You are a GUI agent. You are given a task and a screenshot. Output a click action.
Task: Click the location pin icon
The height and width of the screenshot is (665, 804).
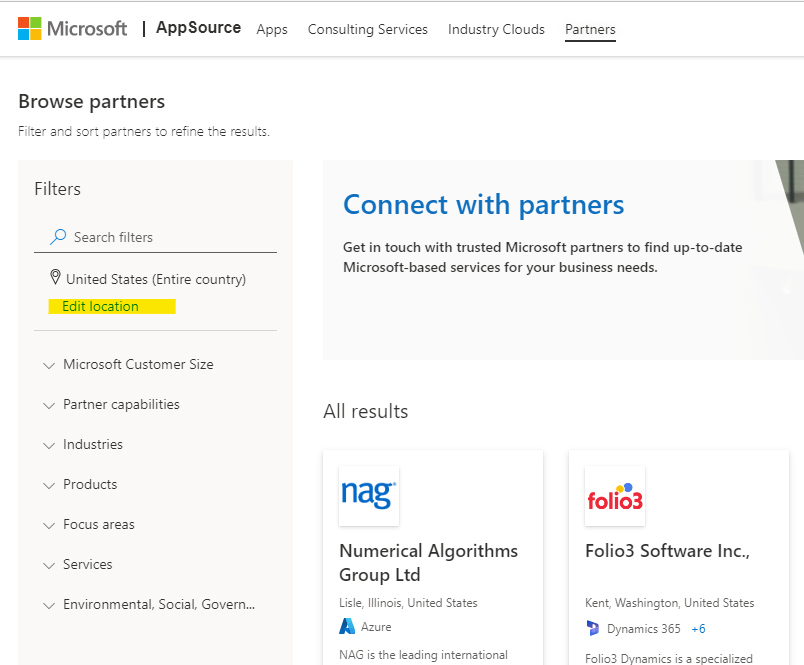pos(55,278)
